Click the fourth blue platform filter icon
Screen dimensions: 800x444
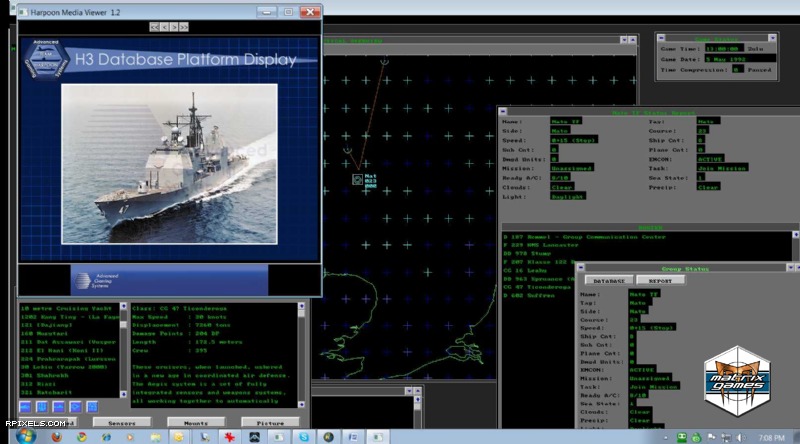coord(75,407)
